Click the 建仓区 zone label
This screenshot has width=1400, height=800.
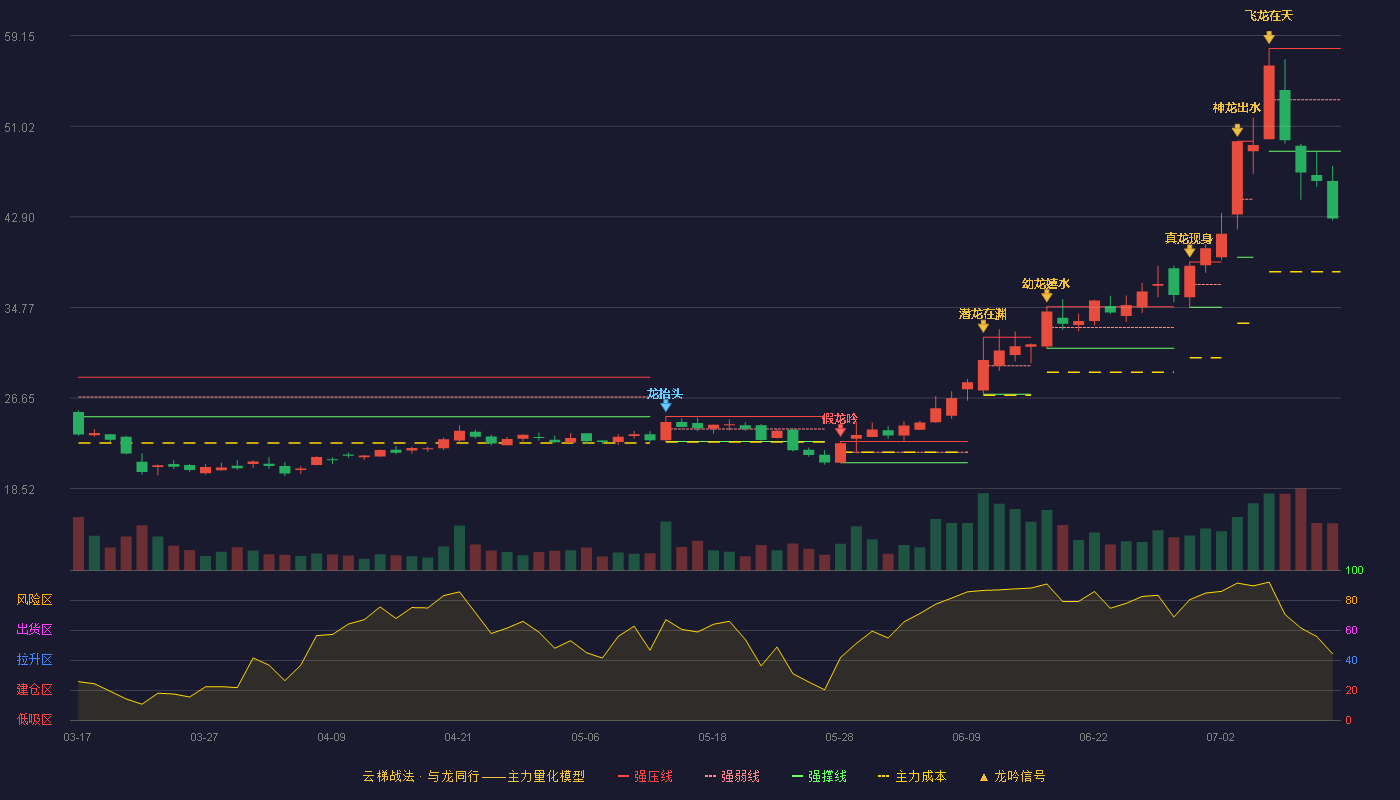35,690
